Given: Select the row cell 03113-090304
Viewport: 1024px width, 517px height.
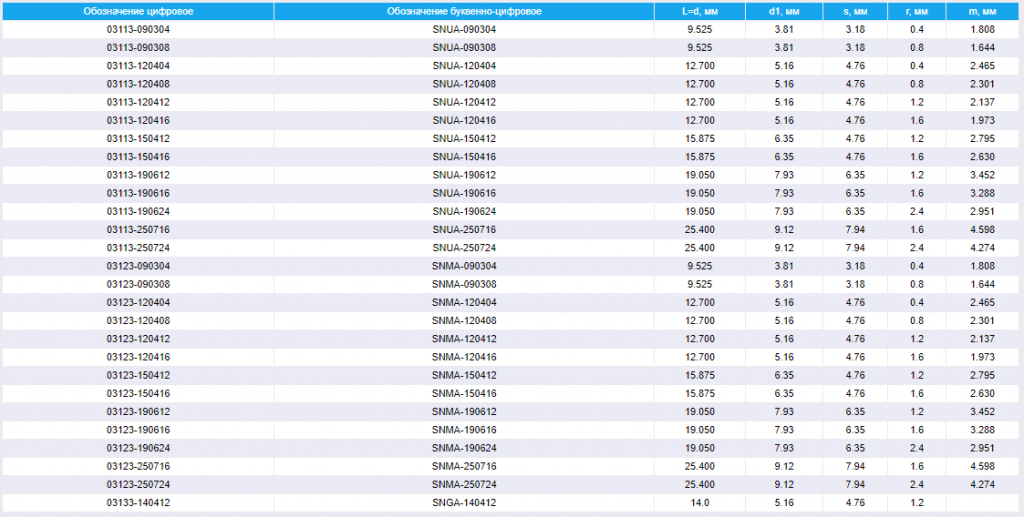Looking at the screenshot, I should point(138,29).
